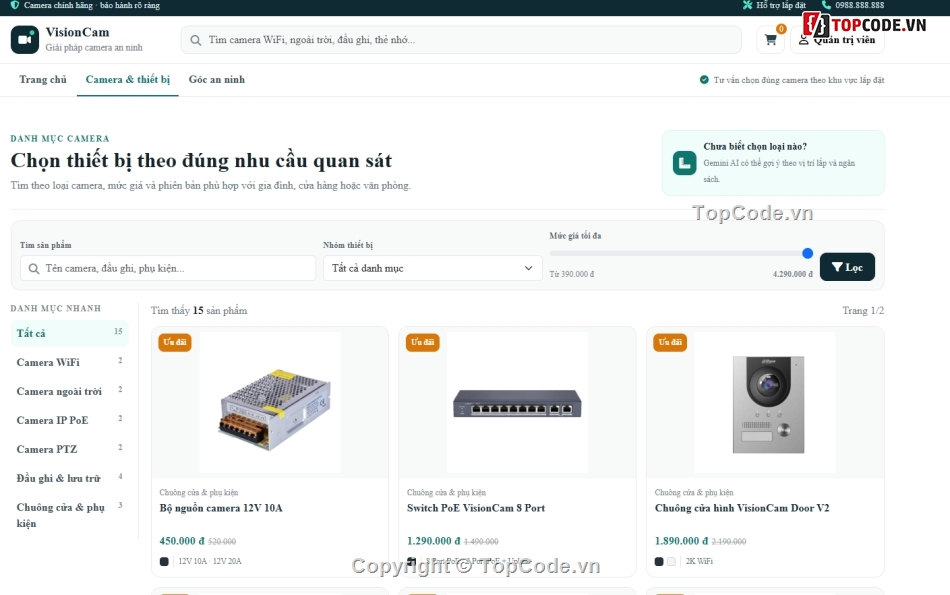The width and height of the screenshot is (950, 595).
Task: Open Camera & thiết bị tab
Action: [x=128, y=79]
